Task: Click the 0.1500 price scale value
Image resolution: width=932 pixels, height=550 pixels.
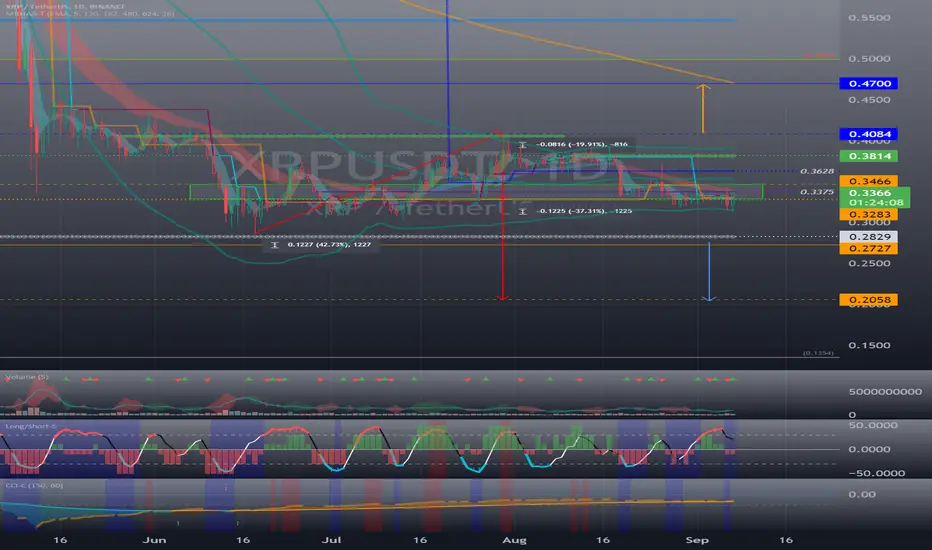Action: 869,345
